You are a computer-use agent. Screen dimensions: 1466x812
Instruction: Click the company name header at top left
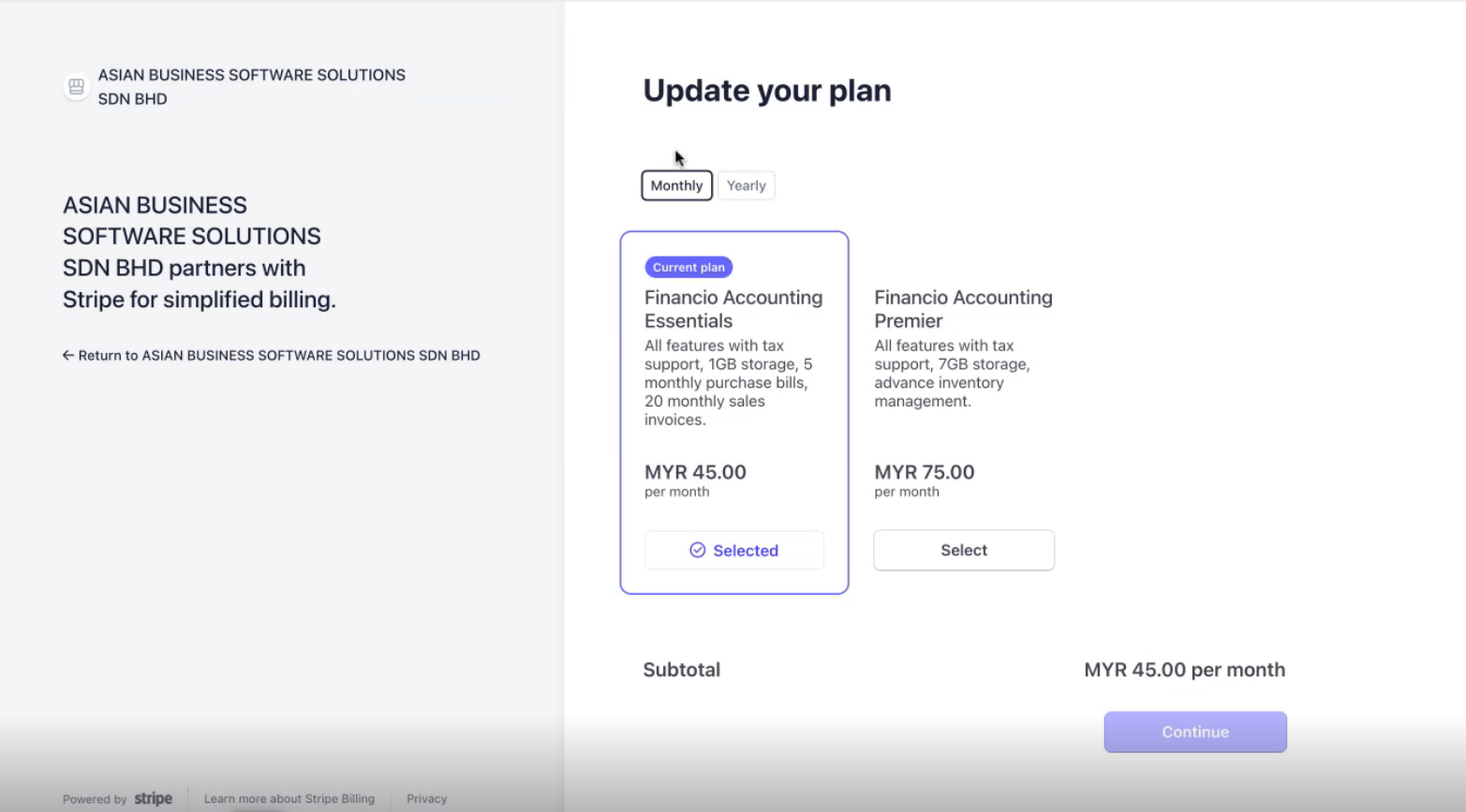click(252, 87)
